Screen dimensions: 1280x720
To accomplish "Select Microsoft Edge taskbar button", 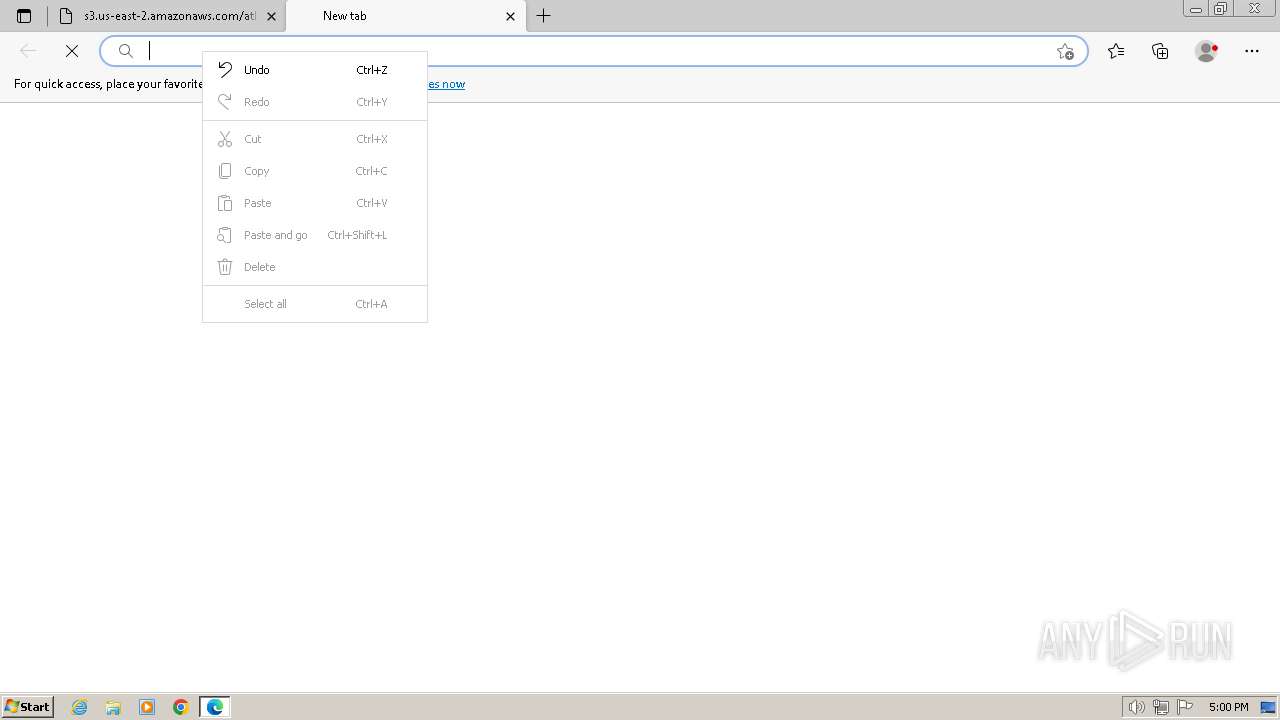I will click(x=215, y=707).
